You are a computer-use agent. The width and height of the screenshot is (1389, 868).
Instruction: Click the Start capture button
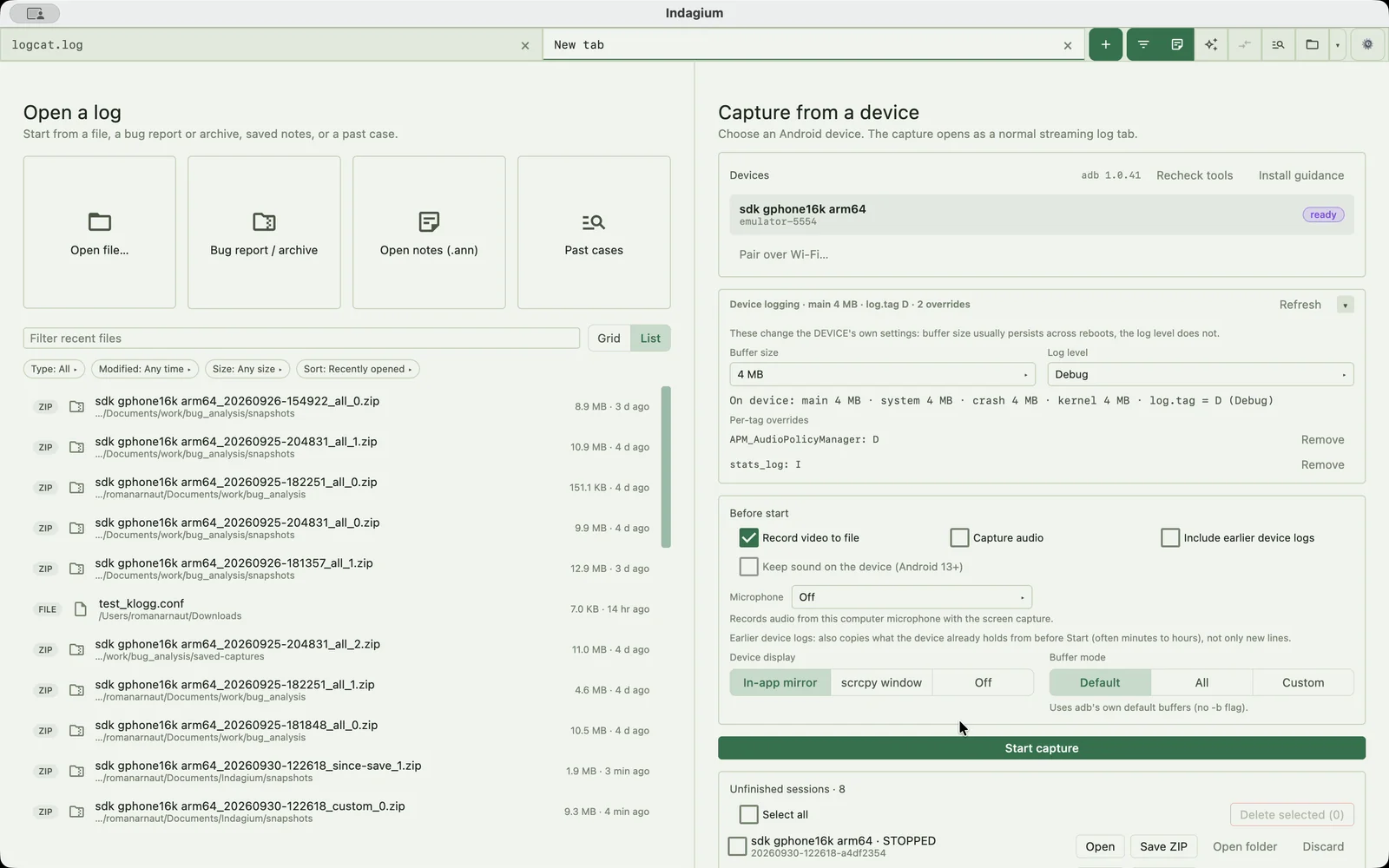pos(1042,748)
